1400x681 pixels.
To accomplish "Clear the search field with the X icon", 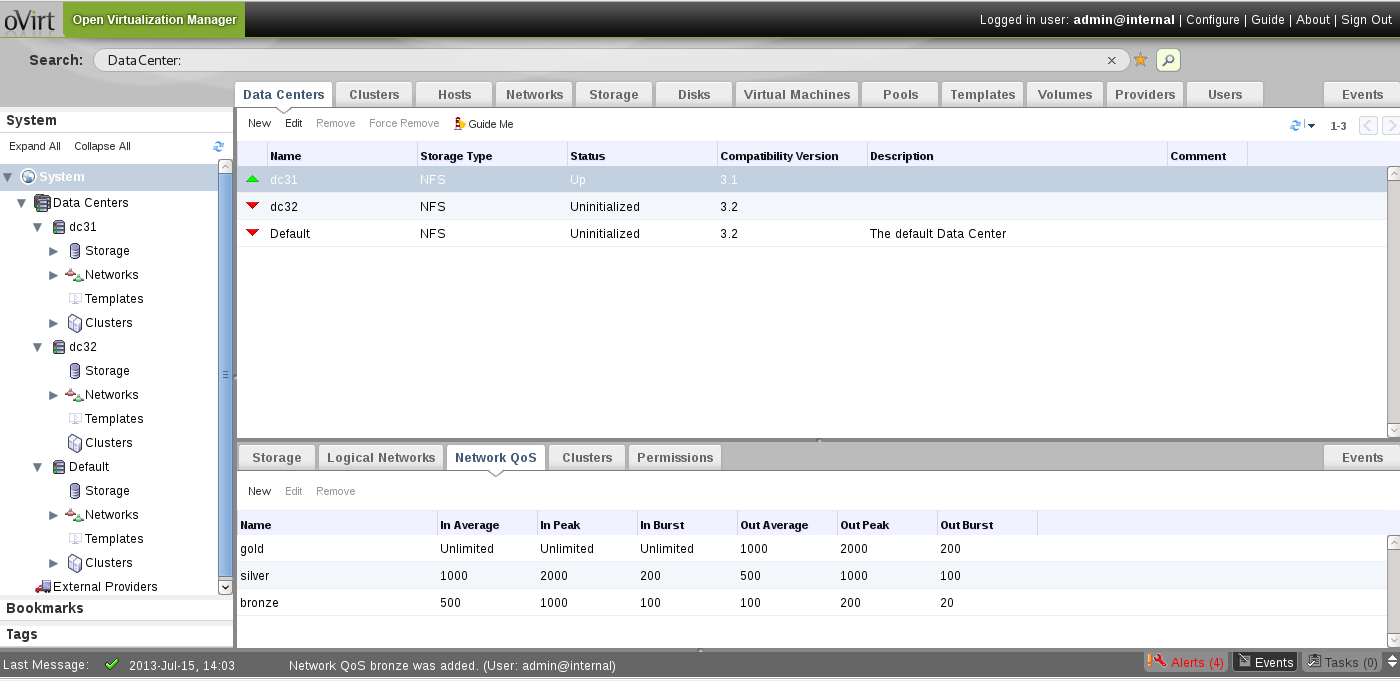I will [x=1112, y=60].
